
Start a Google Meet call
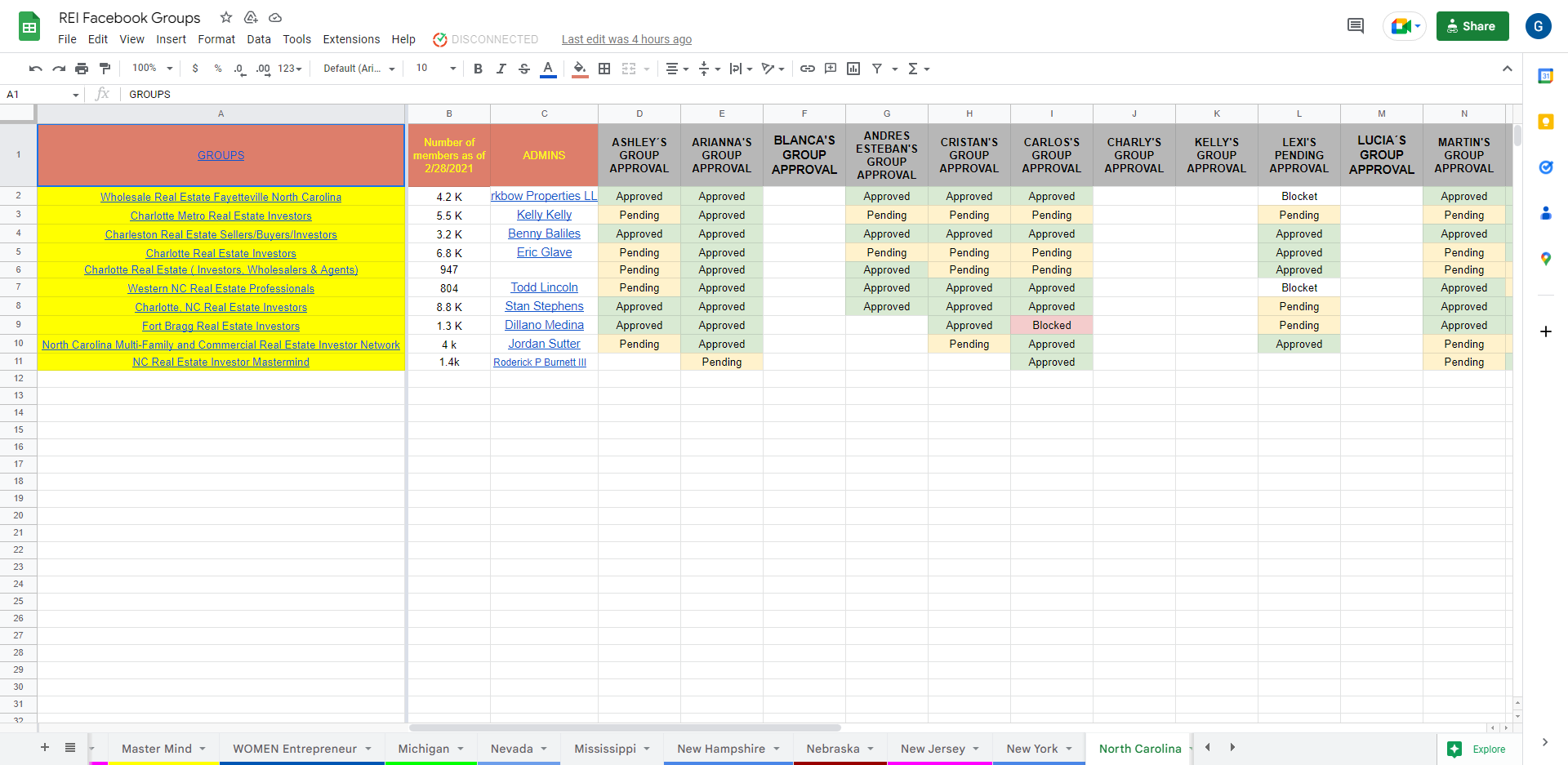pos(1405,26)
